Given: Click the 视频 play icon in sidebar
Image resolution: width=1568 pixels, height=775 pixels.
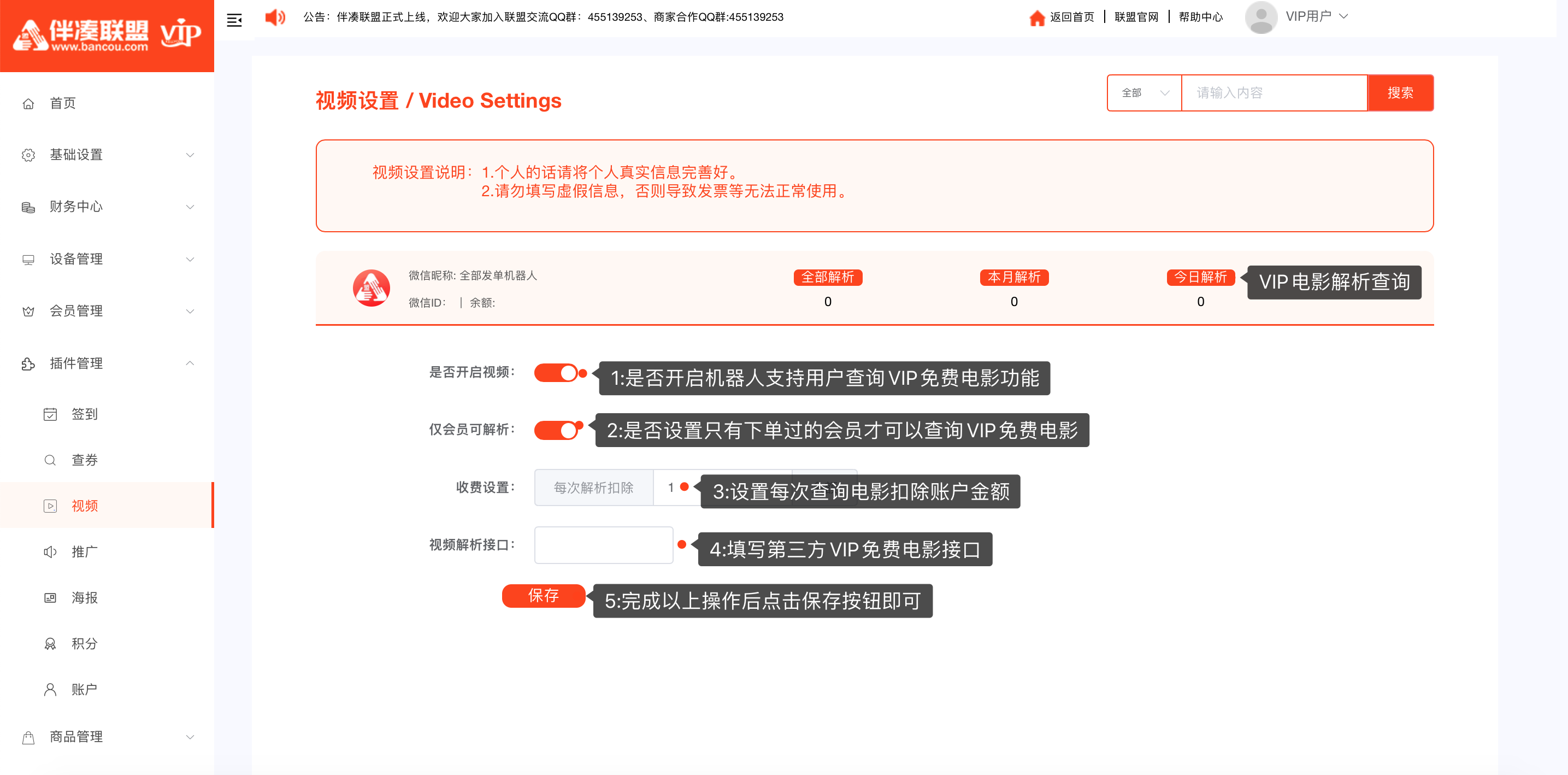Looking at the screenshot, I should (50, 506).
